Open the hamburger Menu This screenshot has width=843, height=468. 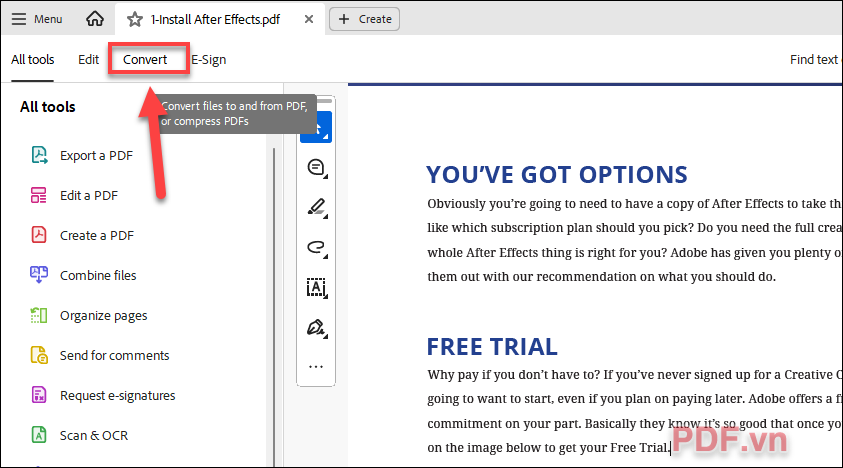pyautogui.click(x=37, y=19)
